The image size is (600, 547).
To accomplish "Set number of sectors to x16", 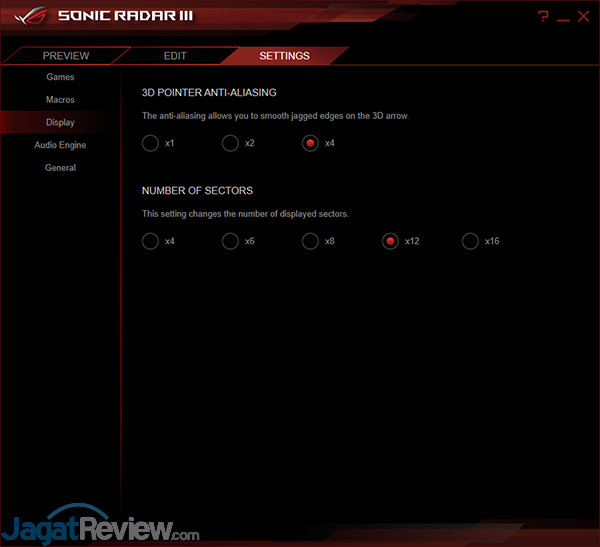I will (x=470, y=241).
